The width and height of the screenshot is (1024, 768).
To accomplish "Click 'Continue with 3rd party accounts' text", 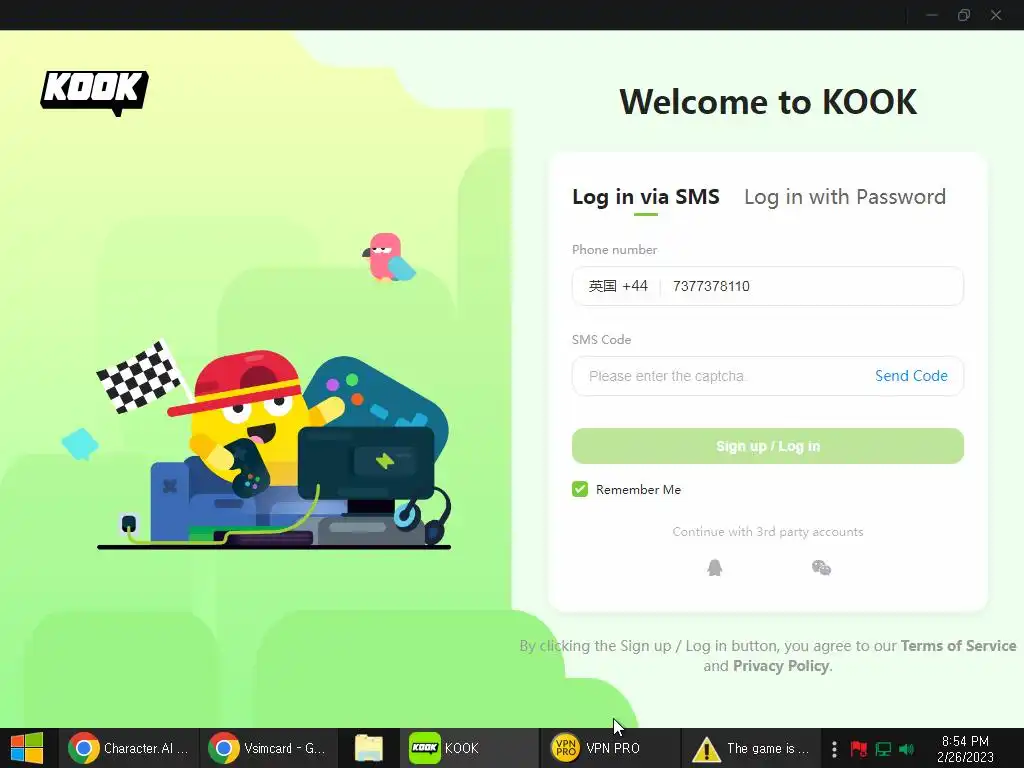I will pos(768,532).
